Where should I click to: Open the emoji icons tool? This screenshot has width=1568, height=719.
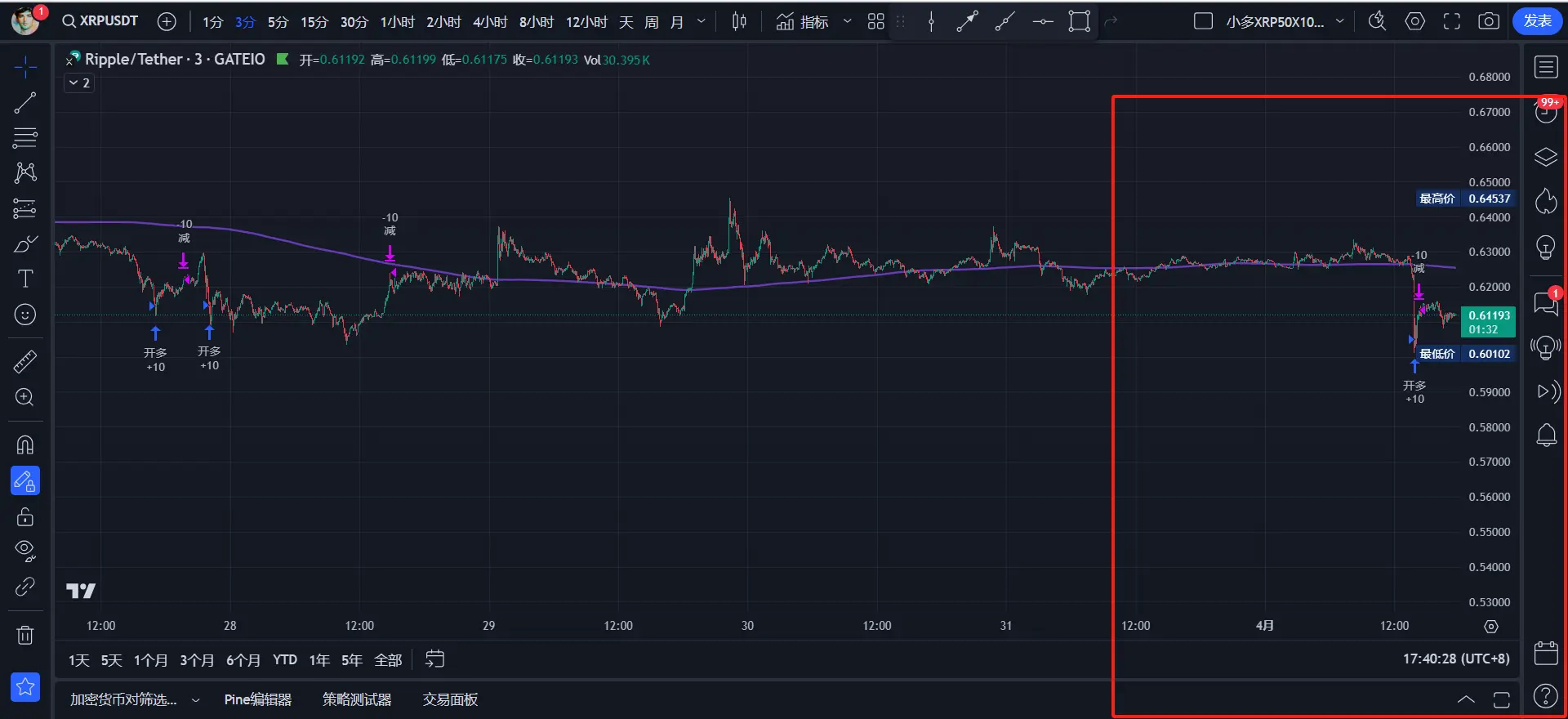(25, 315)
